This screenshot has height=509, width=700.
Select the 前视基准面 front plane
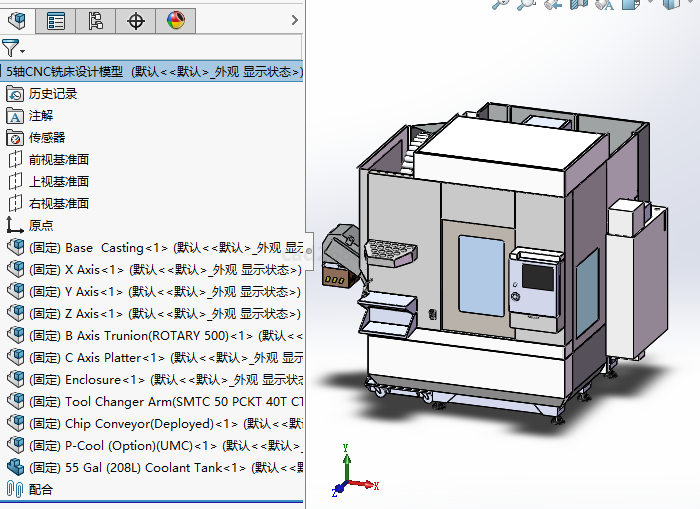[x=58, y=160]
